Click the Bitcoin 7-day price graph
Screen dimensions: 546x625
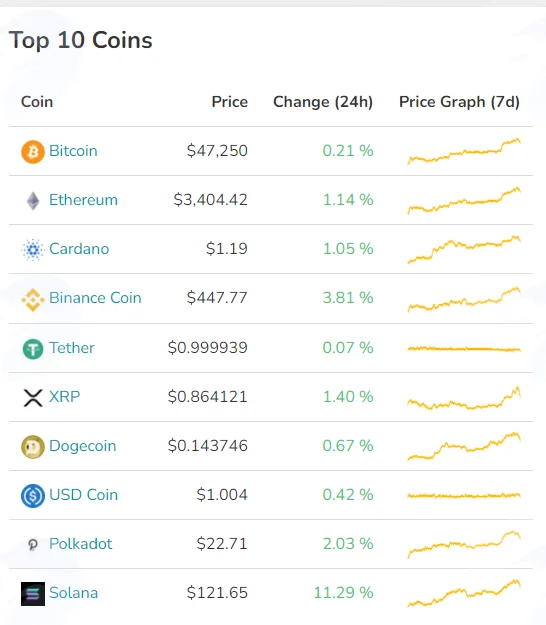point(464,151)
